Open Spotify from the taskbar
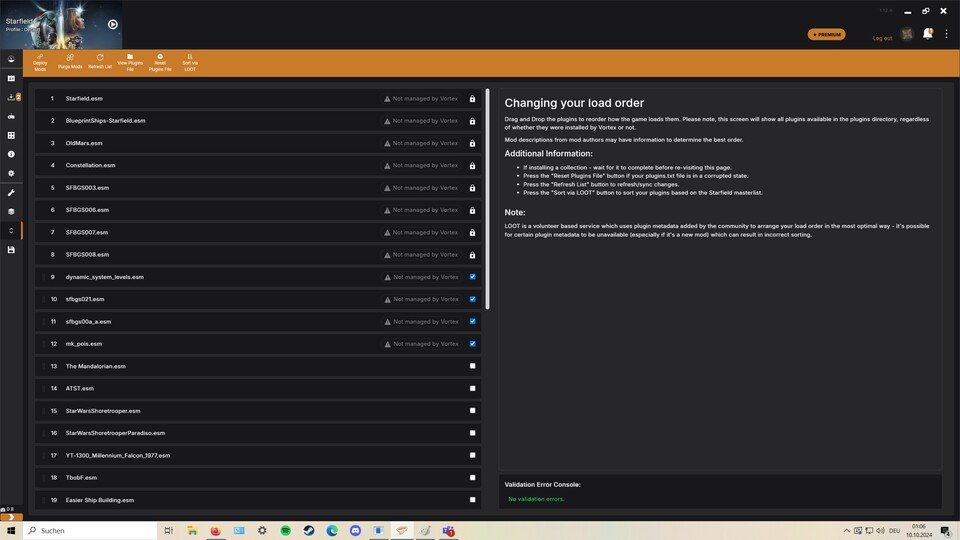960x540 pixels. 285,531
